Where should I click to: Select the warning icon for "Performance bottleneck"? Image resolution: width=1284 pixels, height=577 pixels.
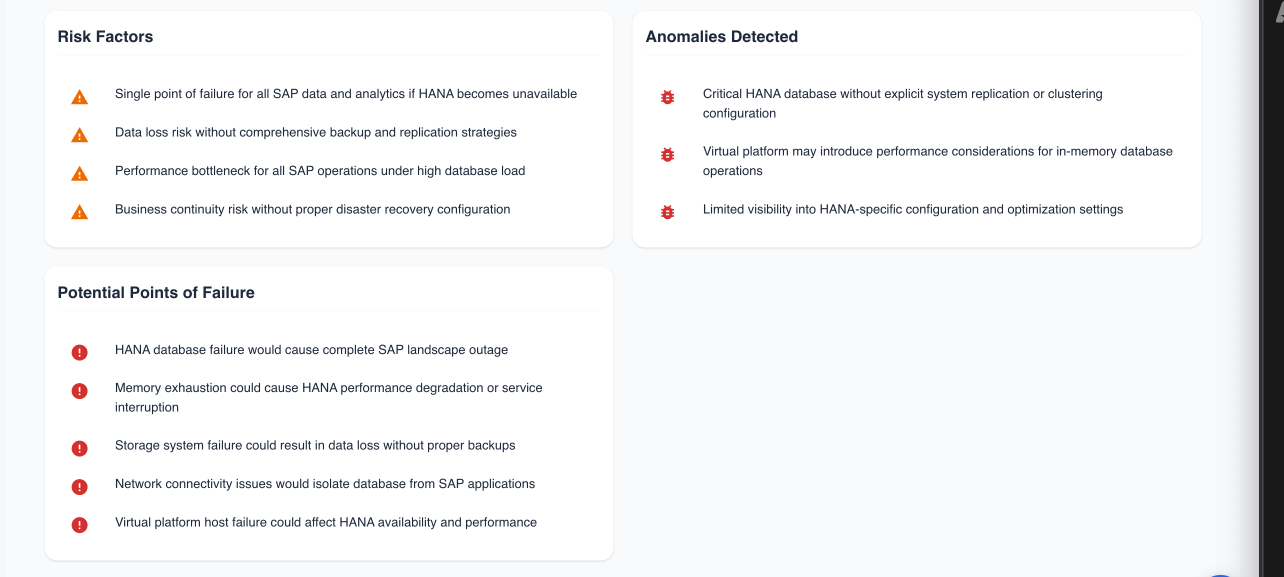coord(79,173)
